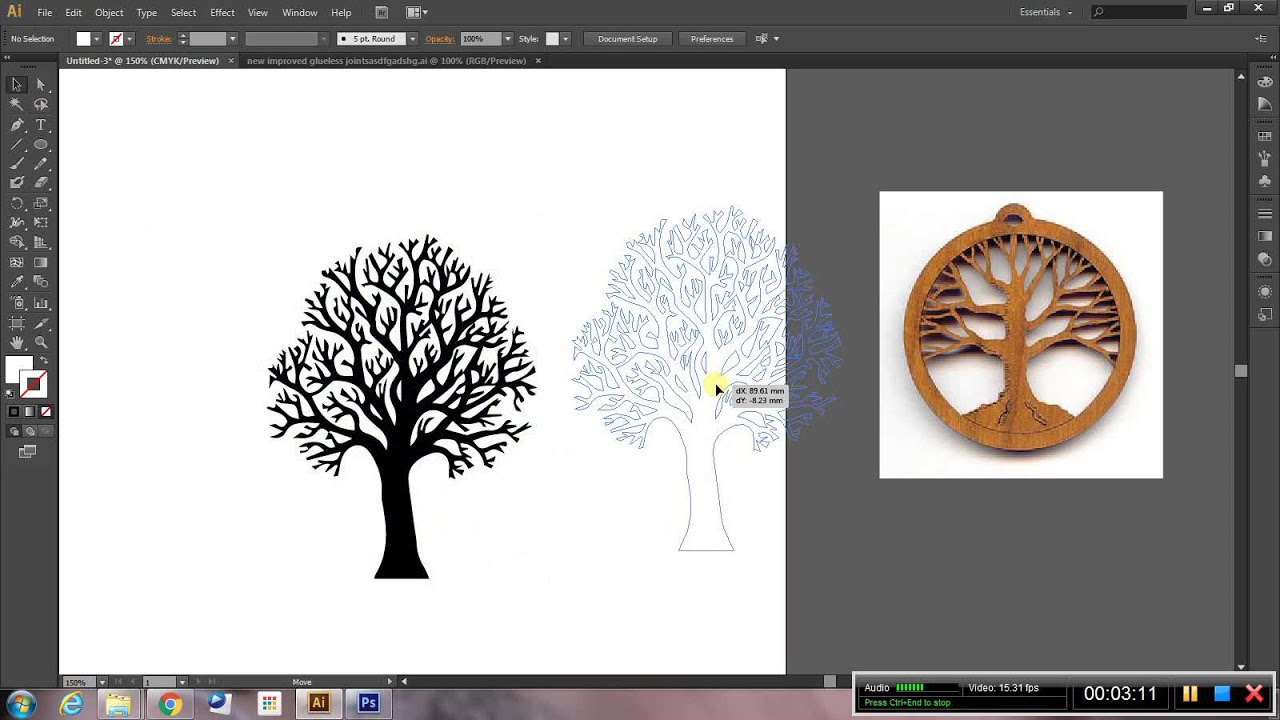Image resolution: width=1280 pixels, height=720 pixels.
Task: Open the Swatches panel icon
Action: 1265,134
